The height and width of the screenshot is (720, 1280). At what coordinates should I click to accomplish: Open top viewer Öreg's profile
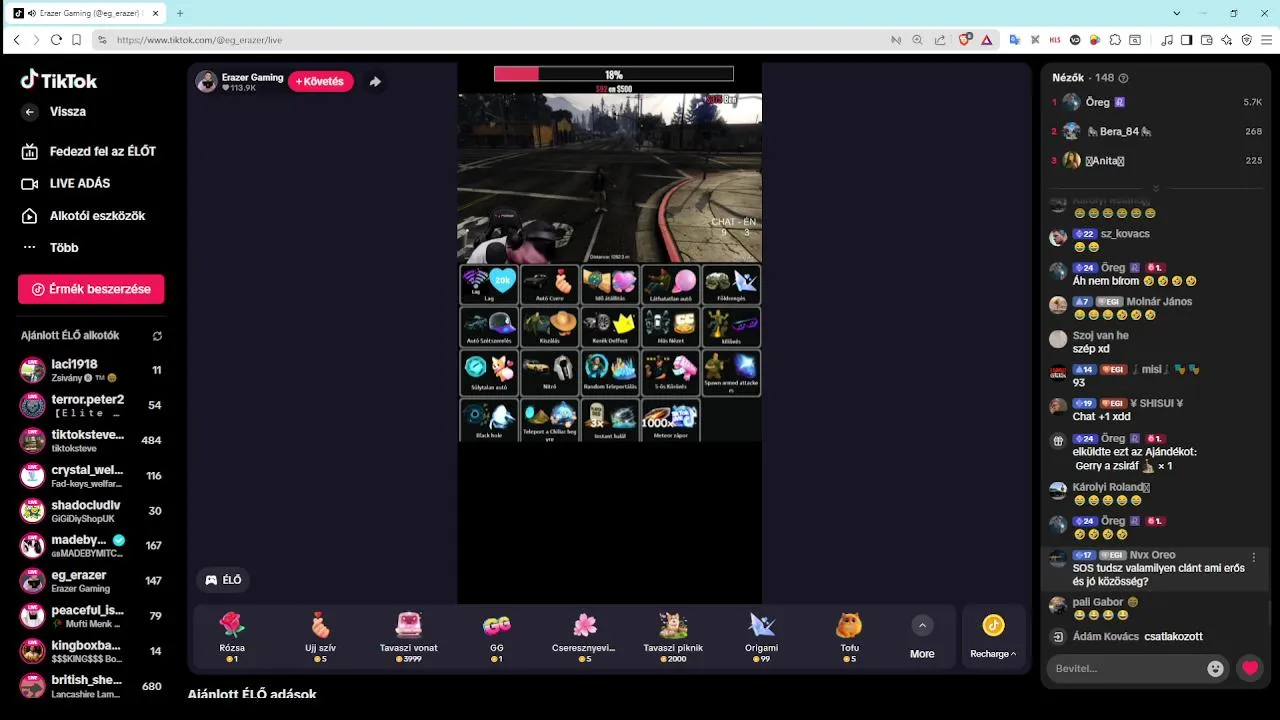[1156, 102]
